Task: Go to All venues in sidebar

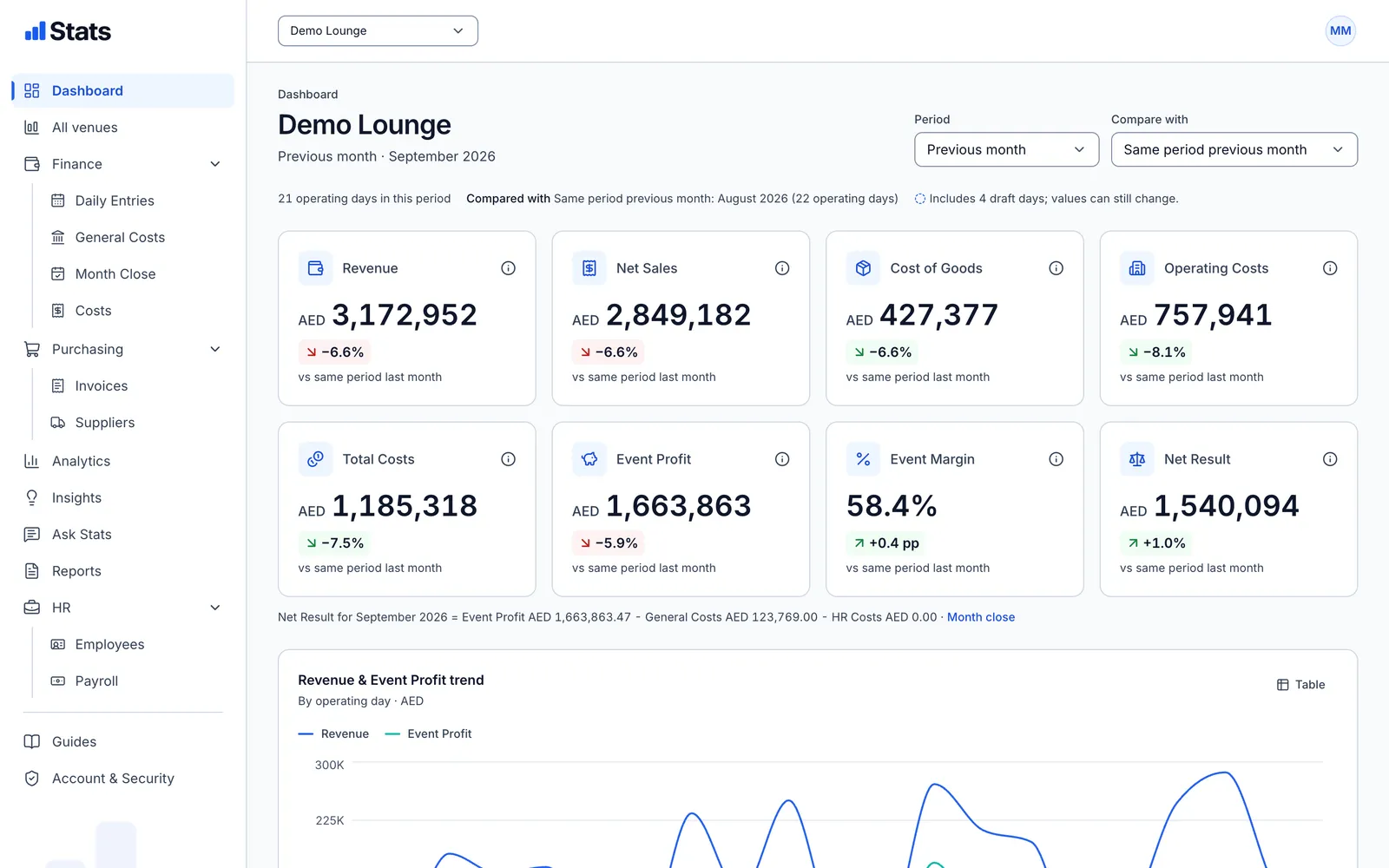Action: tap(123, 128)
